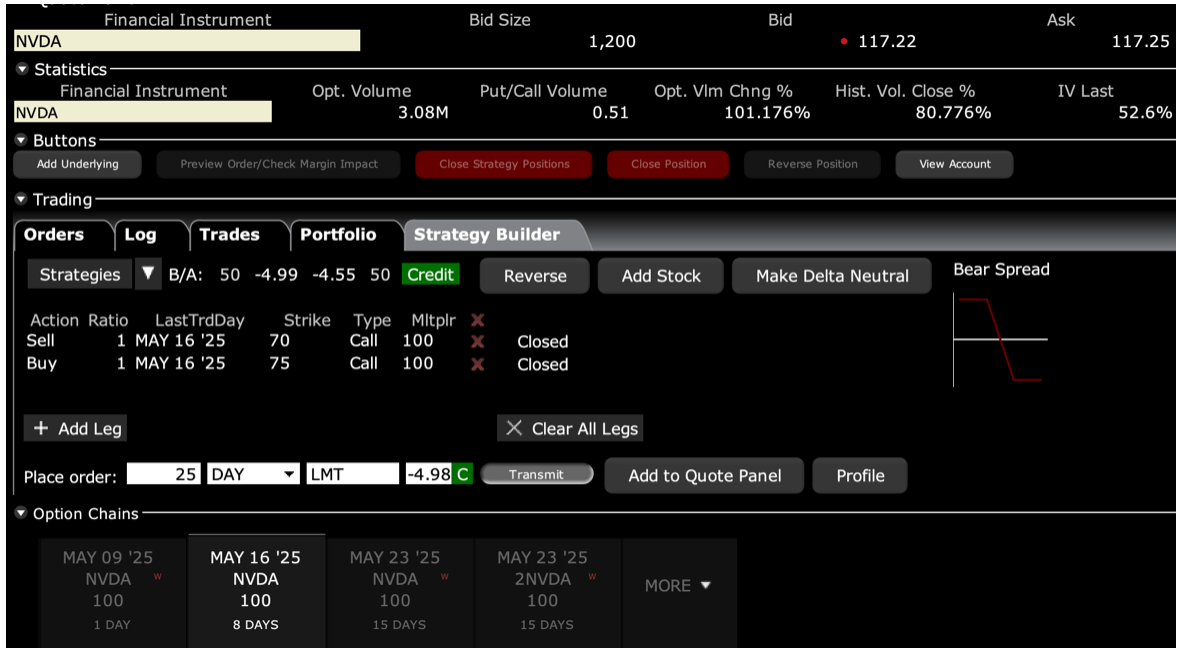Click the Strategies button
The height and width of the screenshot is (654, 1180).
pos(80,275)
